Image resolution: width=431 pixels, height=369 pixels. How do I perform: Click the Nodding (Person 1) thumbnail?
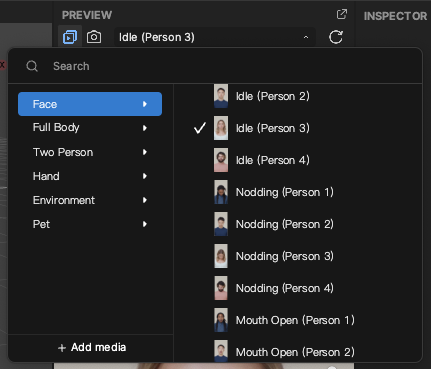pos(221,192)
